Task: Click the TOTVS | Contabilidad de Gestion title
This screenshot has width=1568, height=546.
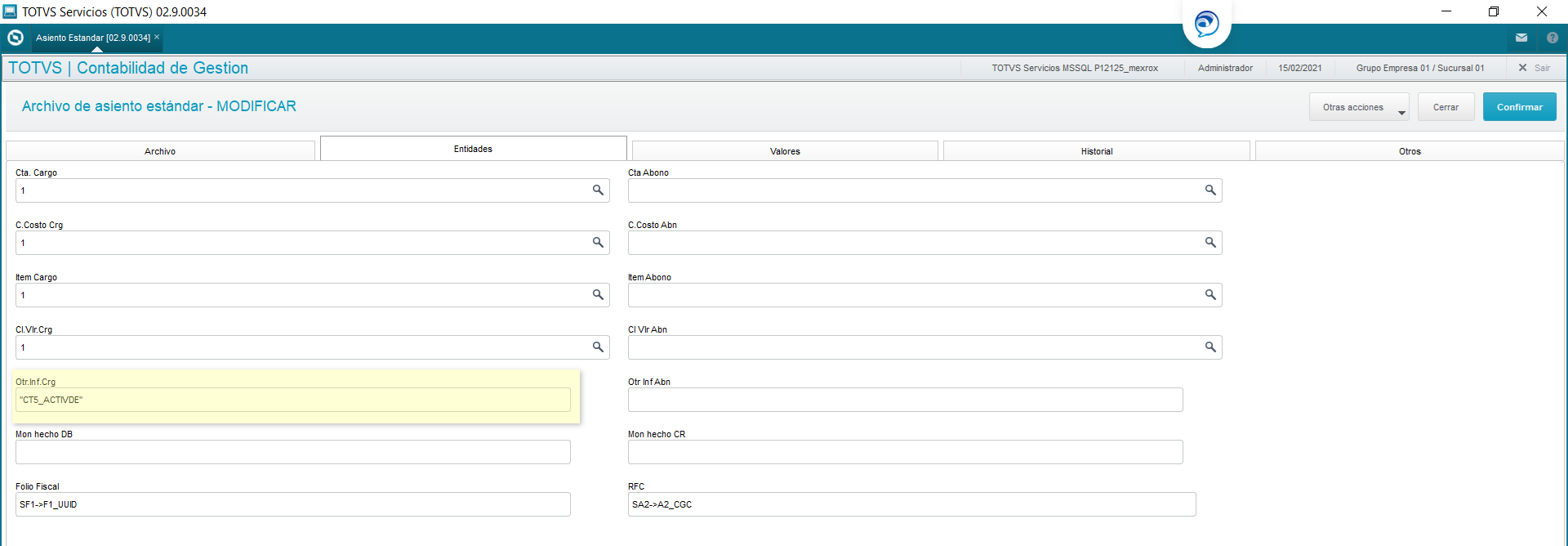Action: pos(128,68)
